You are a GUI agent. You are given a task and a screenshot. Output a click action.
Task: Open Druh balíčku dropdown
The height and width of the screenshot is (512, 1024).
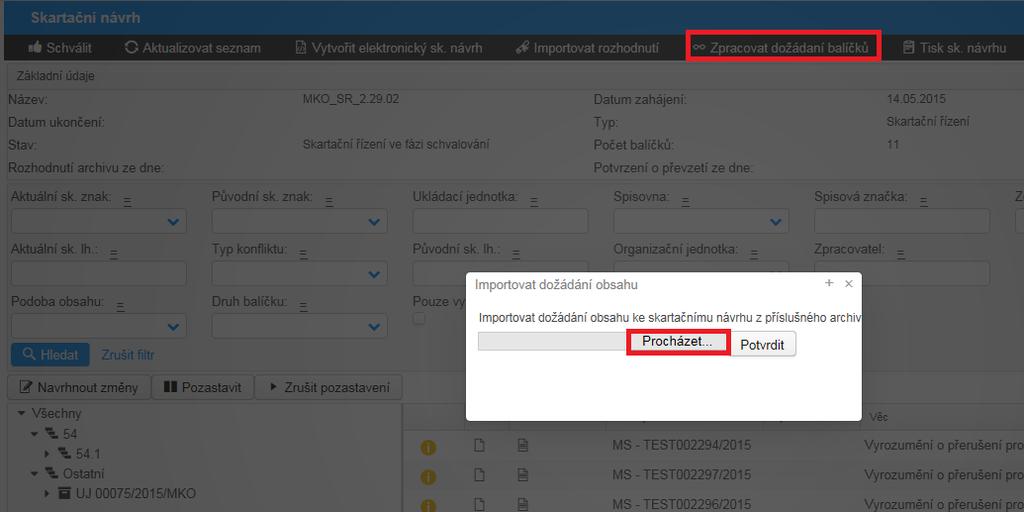299,327
